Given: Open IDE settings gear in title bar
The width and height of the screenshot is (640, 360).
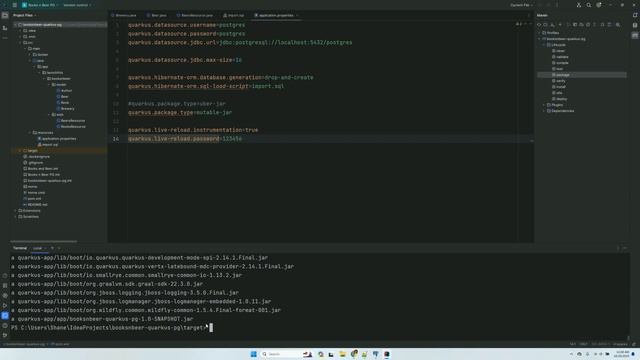Looking at the screenshot, I should tap(599, 5).
